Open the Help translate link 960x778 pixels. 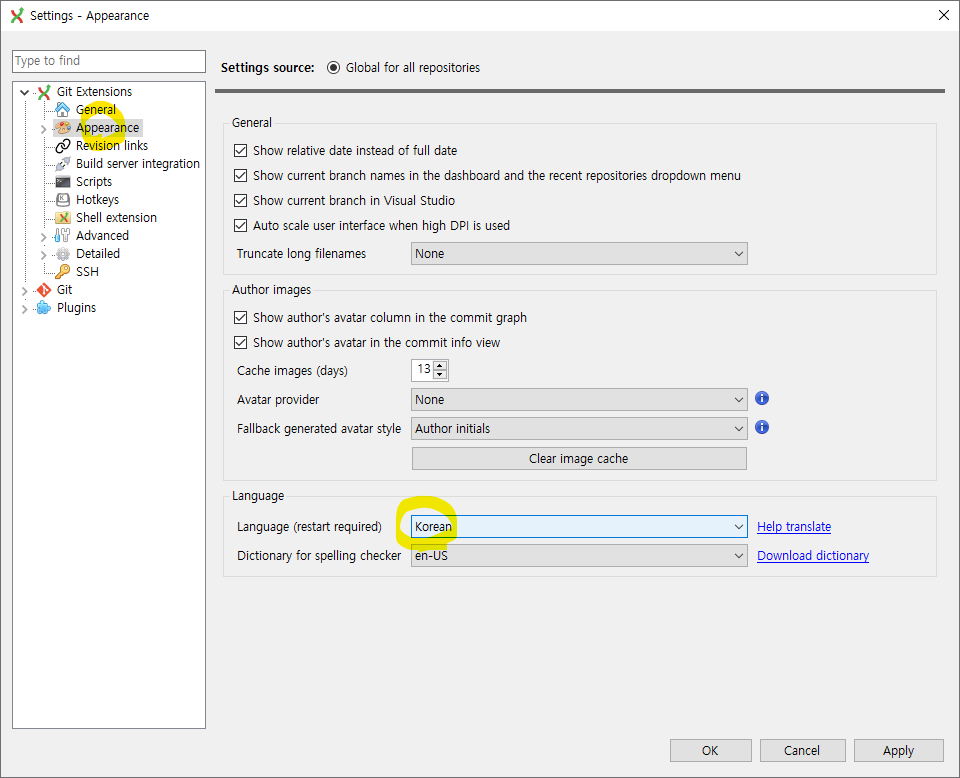coord(794,526)
